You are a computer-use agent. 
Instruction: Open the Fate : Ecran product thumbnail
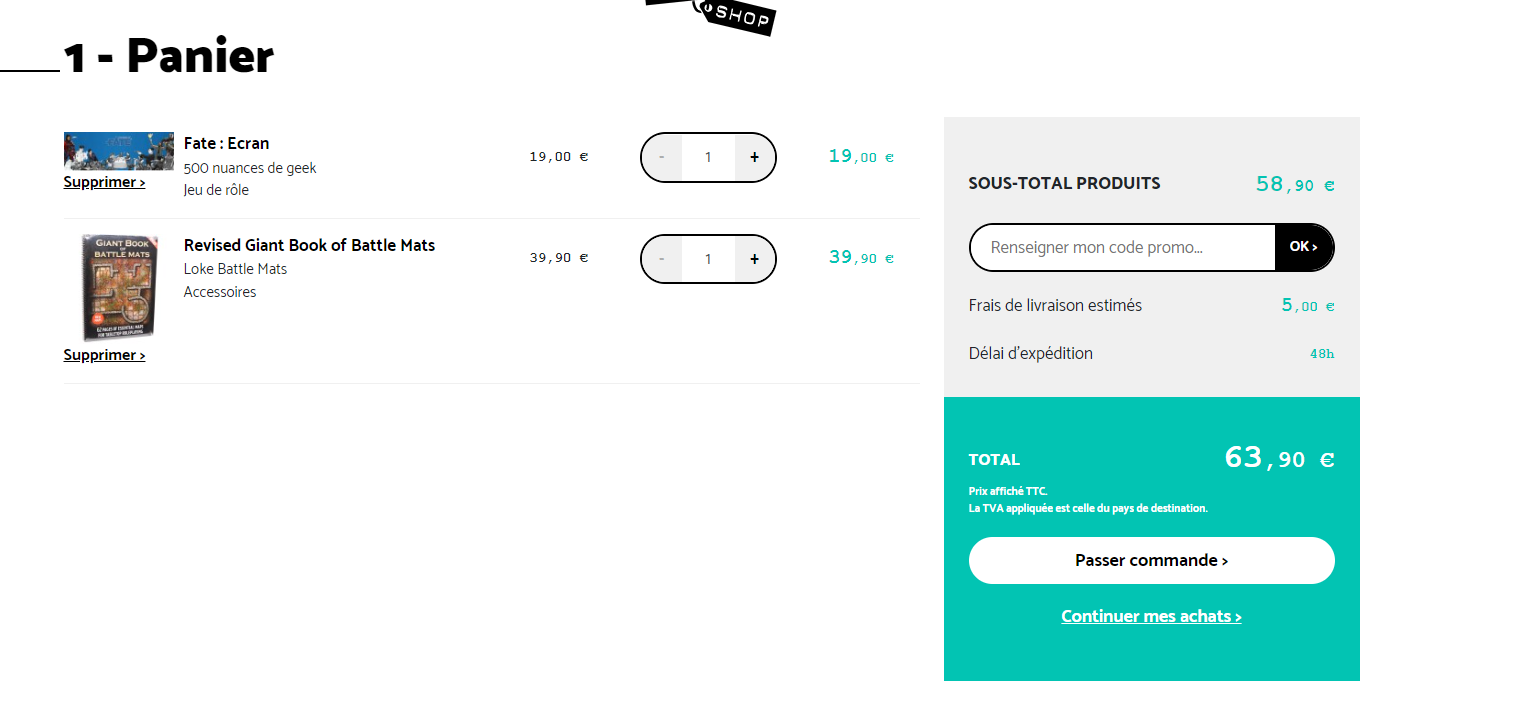(x=118, y=151)
